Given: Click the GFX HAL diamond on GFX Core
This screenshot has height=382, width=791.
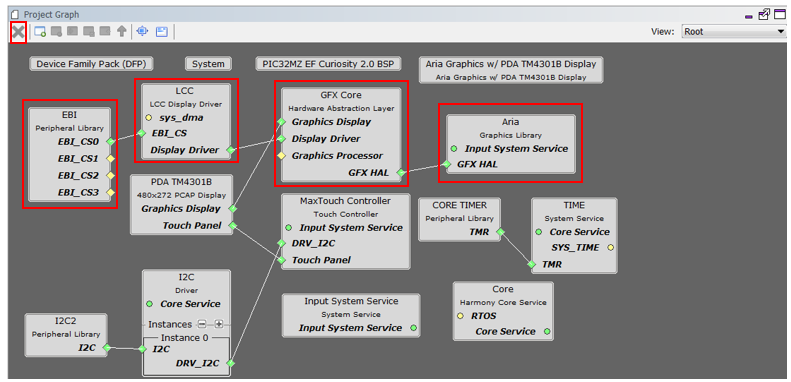Looking at the screenshot, I should tap(400, 173).
